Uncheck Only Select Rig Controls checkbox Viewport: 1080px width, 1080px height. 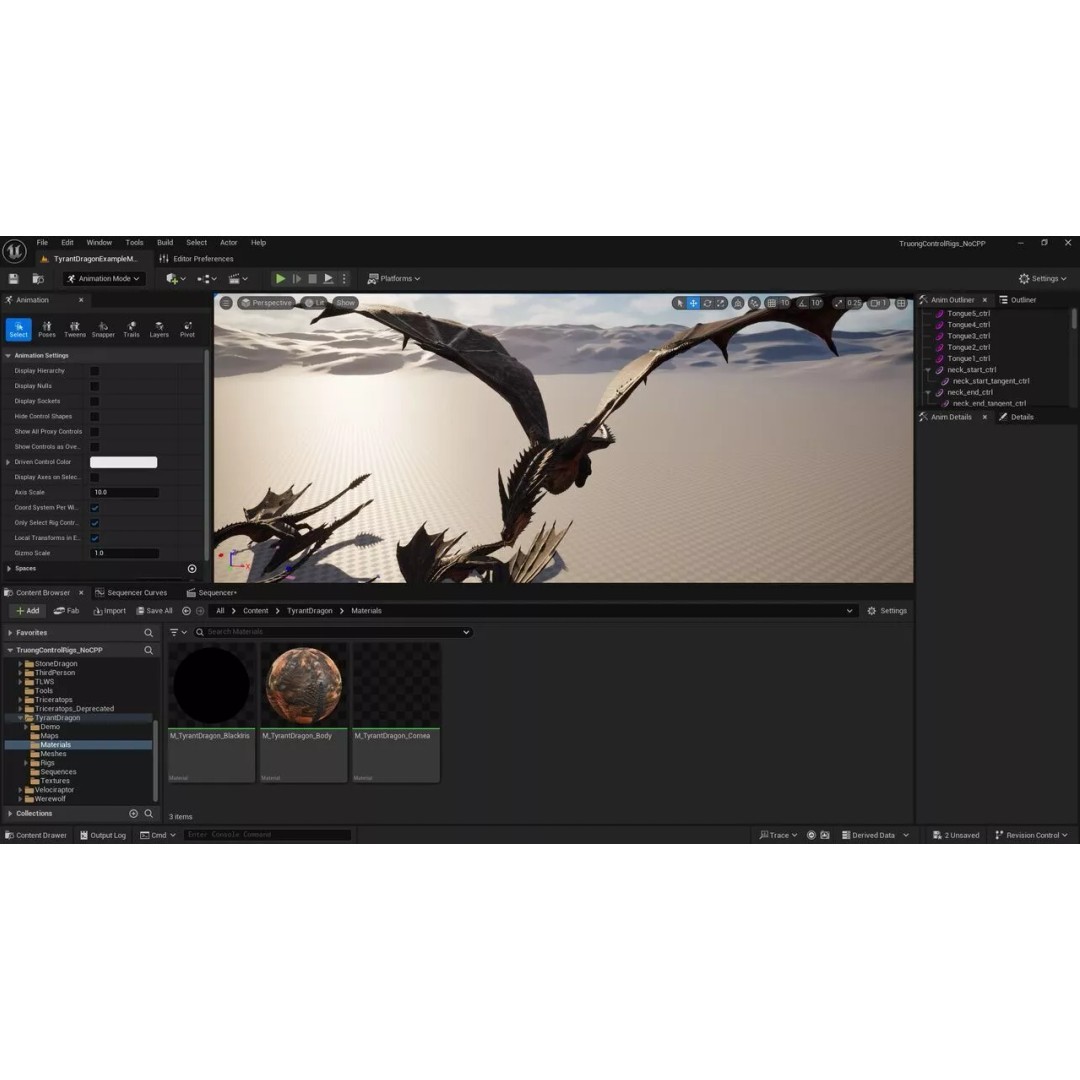pos(95,523)
